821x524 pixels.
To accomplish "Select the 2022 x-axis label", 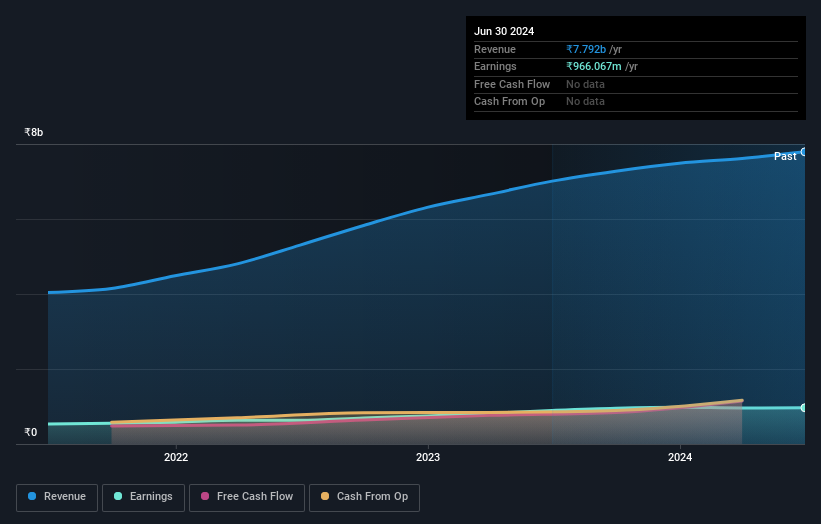I will point(176,457).
